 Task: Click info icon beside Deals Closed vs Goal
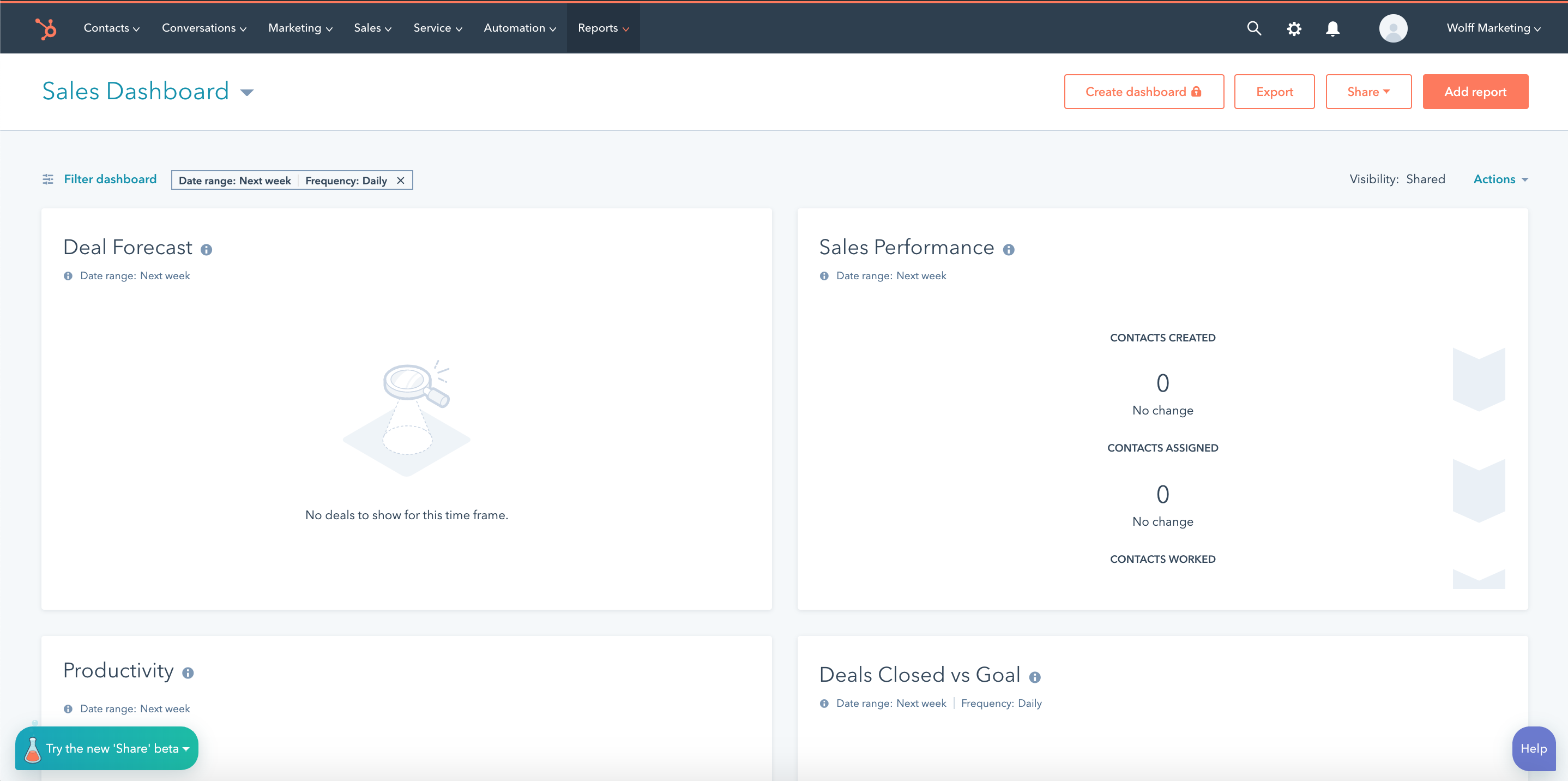(1035, 677)
